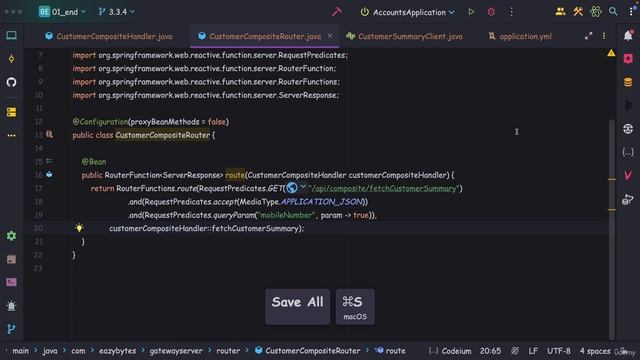Click the gatewayserver breadcrumb
The height and width of the screenshot is (360, 640).
pos(176,351)
